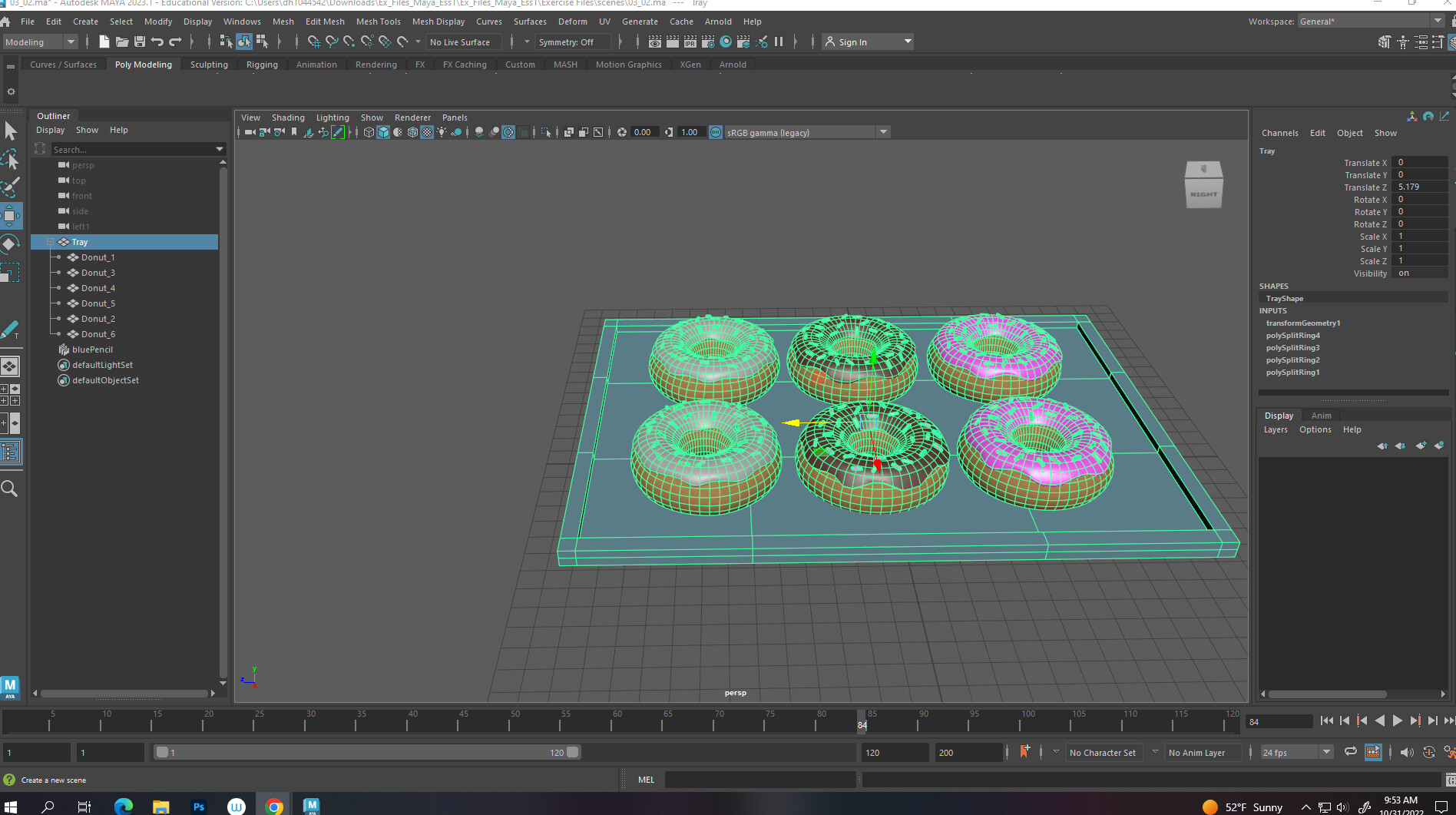Click the Set Bookmark icon near range slider
The height and width of the screenshot is (815, 1456).
click(1024, 752)
